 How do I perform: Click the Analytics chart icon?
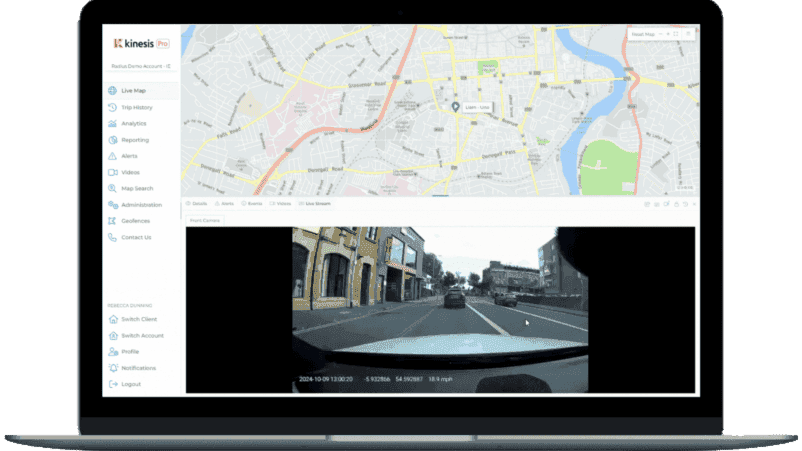(113, 124)
